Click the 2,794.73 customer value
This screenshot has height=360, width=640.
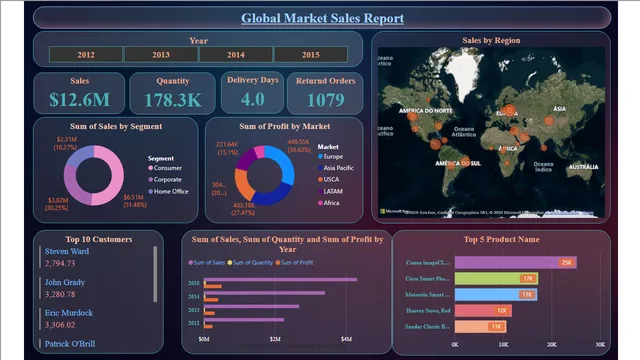[x=60, y=263]
